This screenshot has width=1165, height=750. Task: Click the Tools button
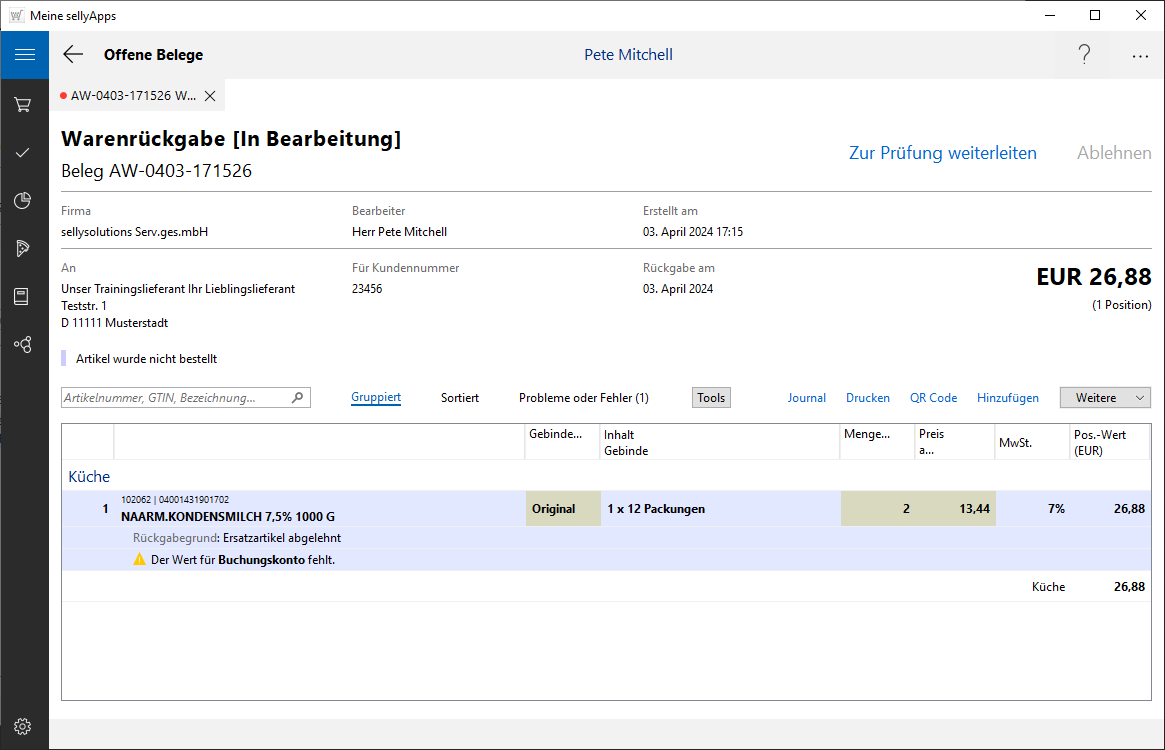point(711,398)
